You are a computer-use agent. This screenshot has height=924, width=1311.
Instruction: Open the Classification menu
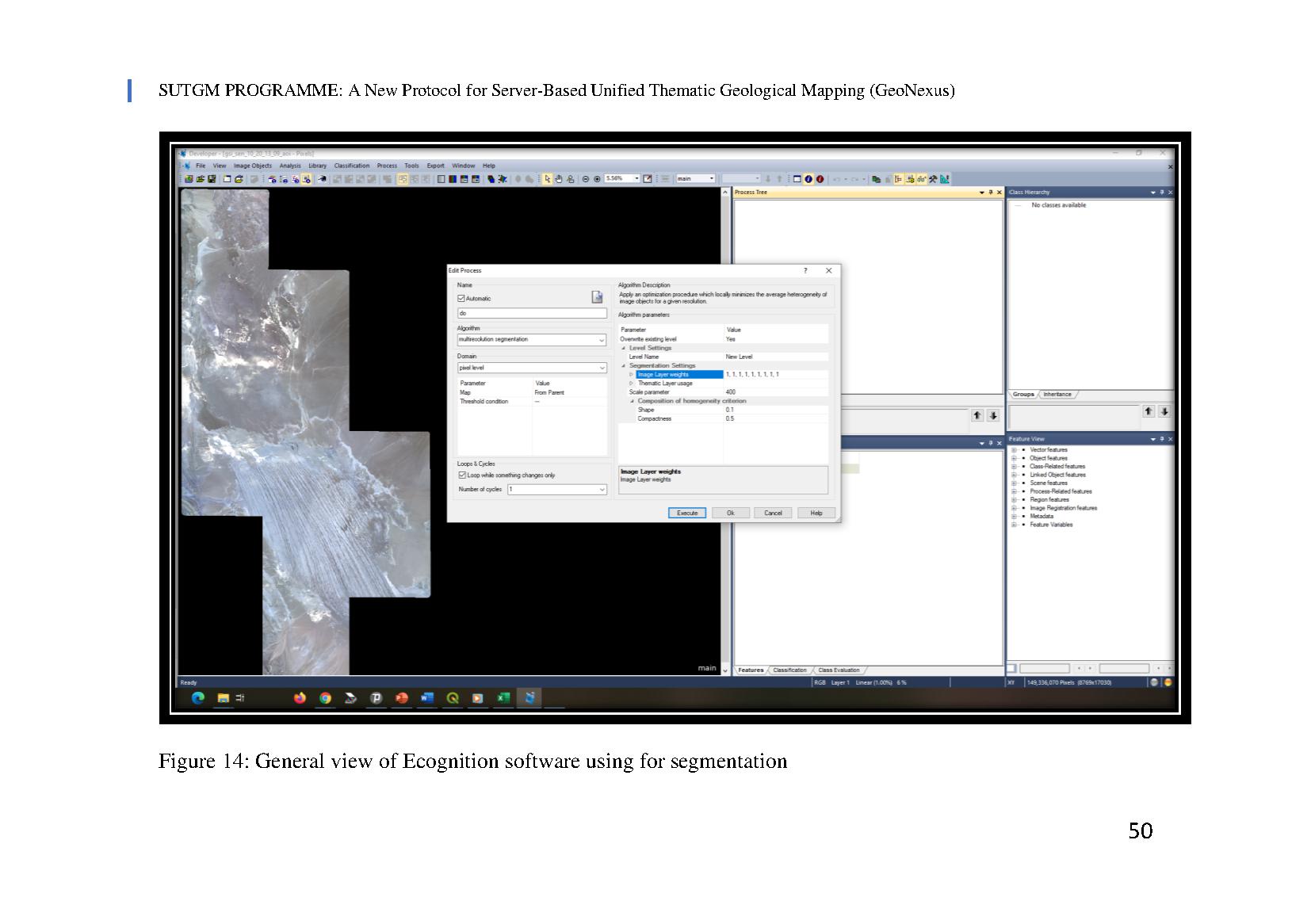point(351,166)
